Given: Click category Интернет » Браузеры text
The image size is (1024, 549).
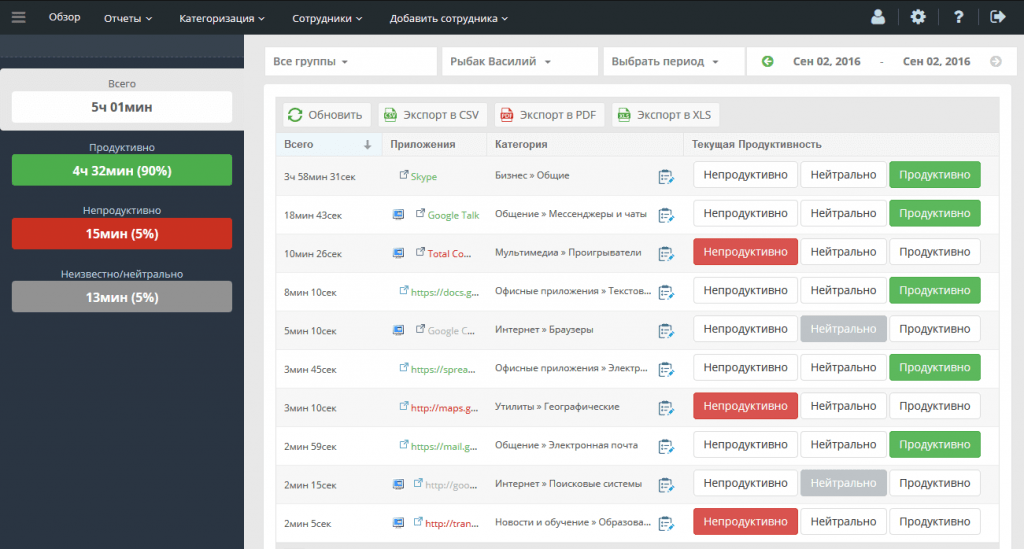Looking at the screenshot, I should 544,330.
